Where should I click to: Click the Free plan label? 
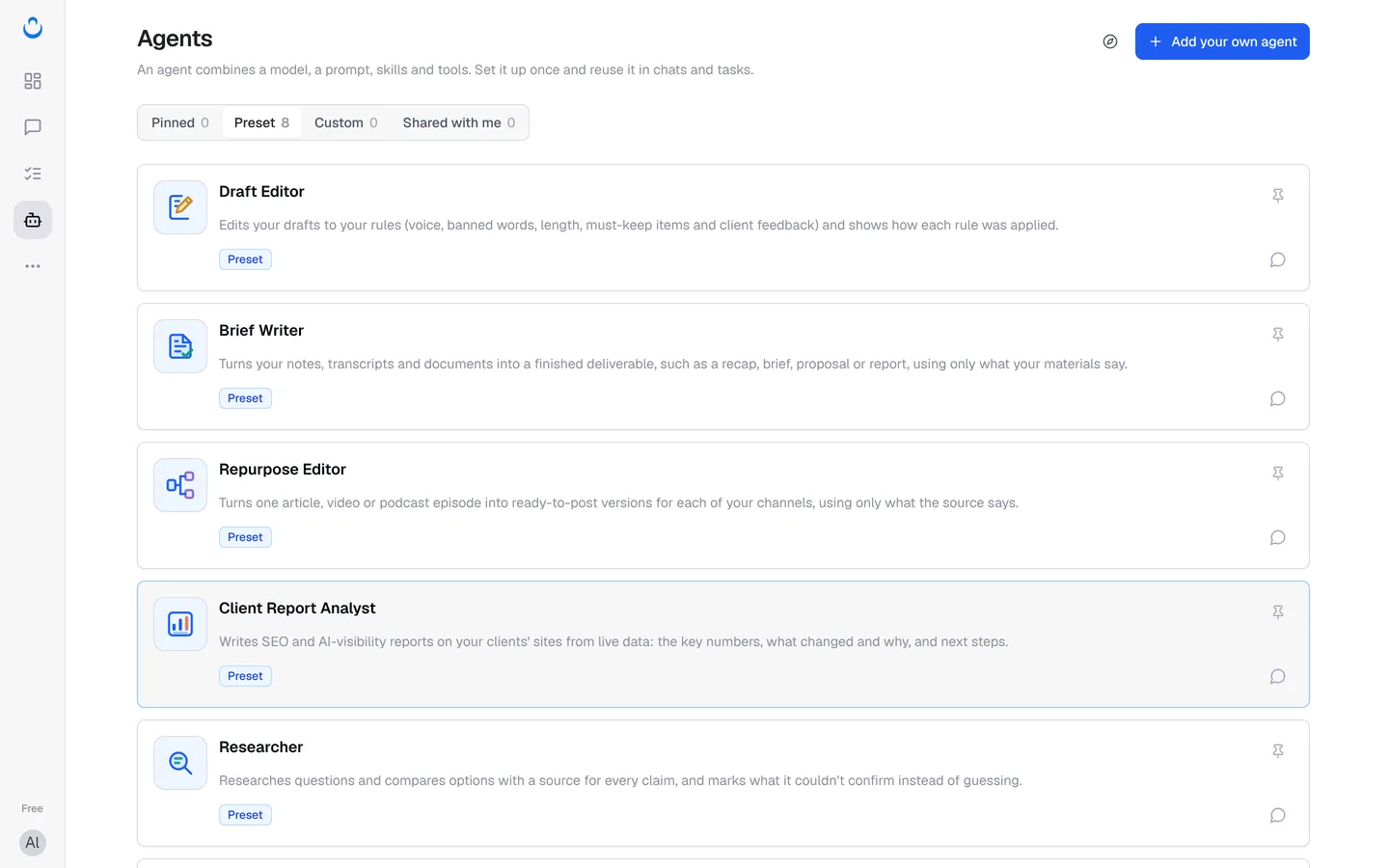point(33,808)
